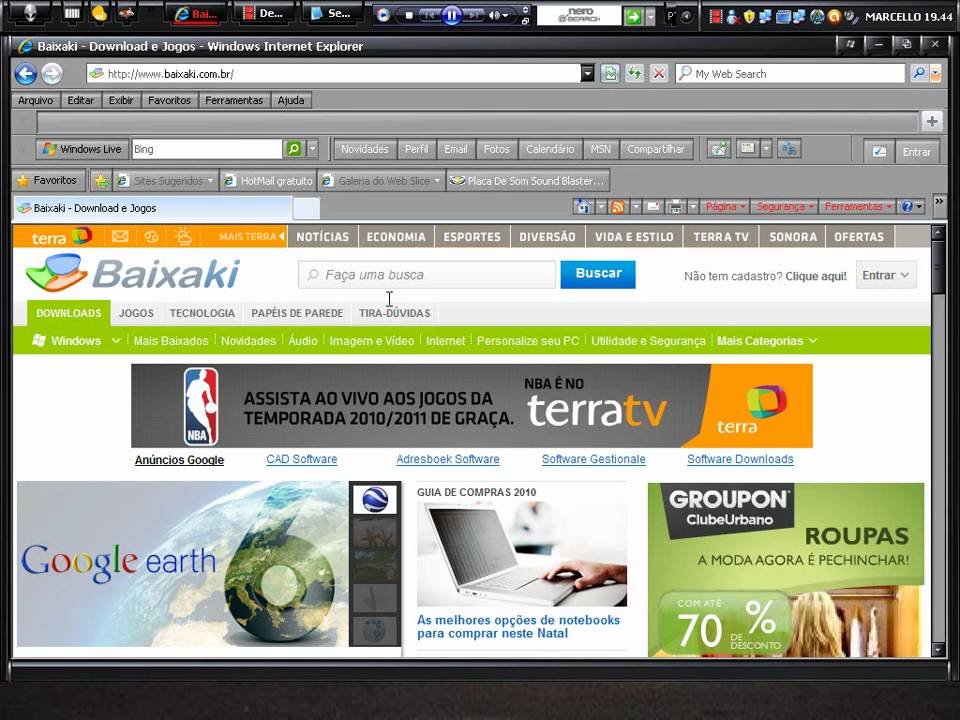Screen dimensions: 960x720
Task: Click the Read Mail envelope icon
Action: (653, 206)
